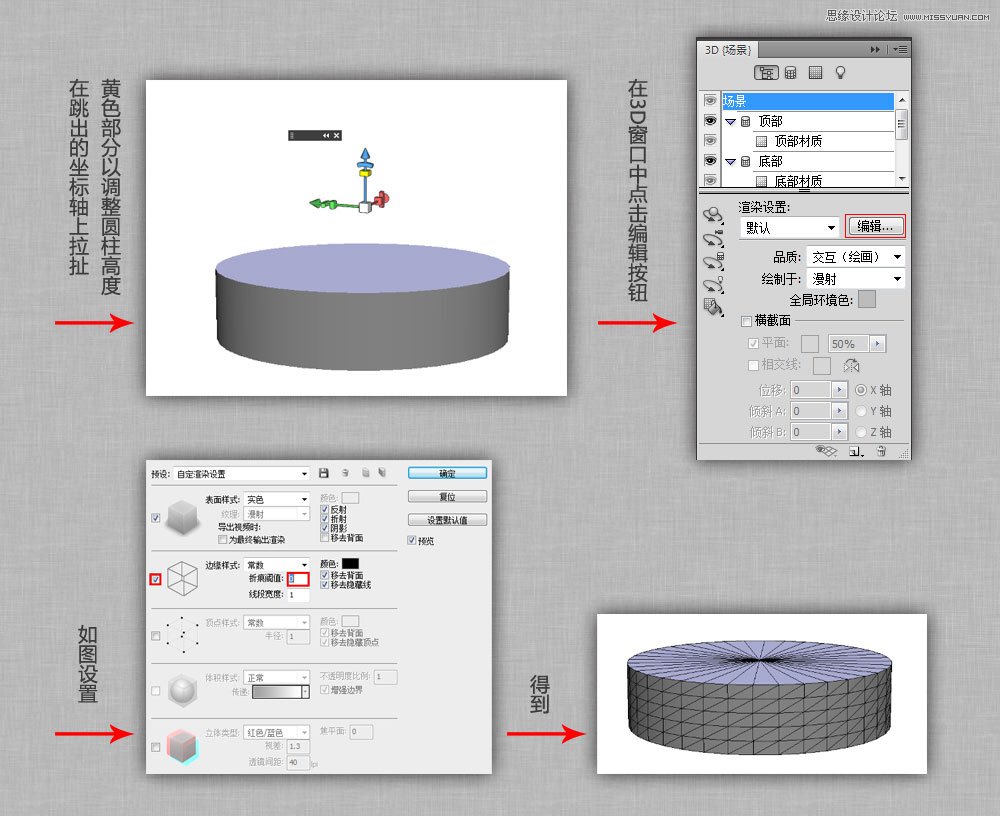Toggle 3D ground plane overlays icon
This screenshot has height=816, width=1000.
pos(827,451)
